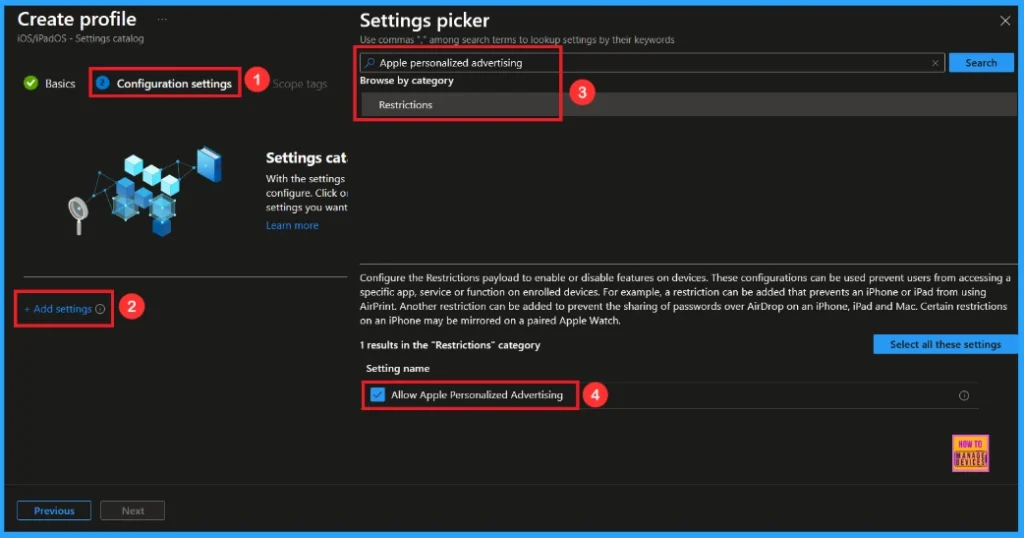Click the Search button
Screen dimensions: 1024x538
(x=981, y=63)
